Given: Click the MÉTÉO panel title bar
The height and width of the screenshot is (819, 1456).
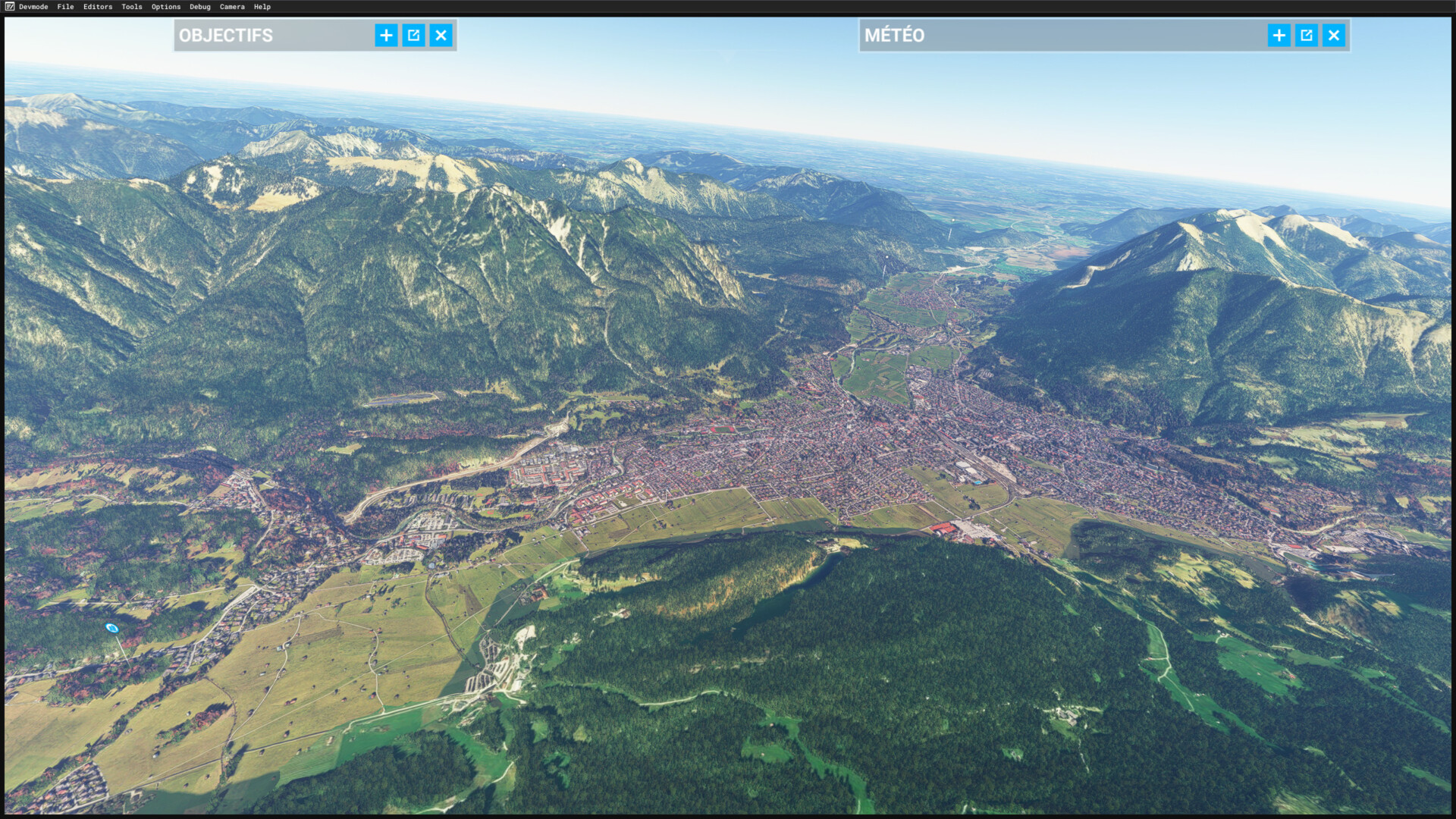Looking at the screenshot, I should click(x=1062, y=36).
